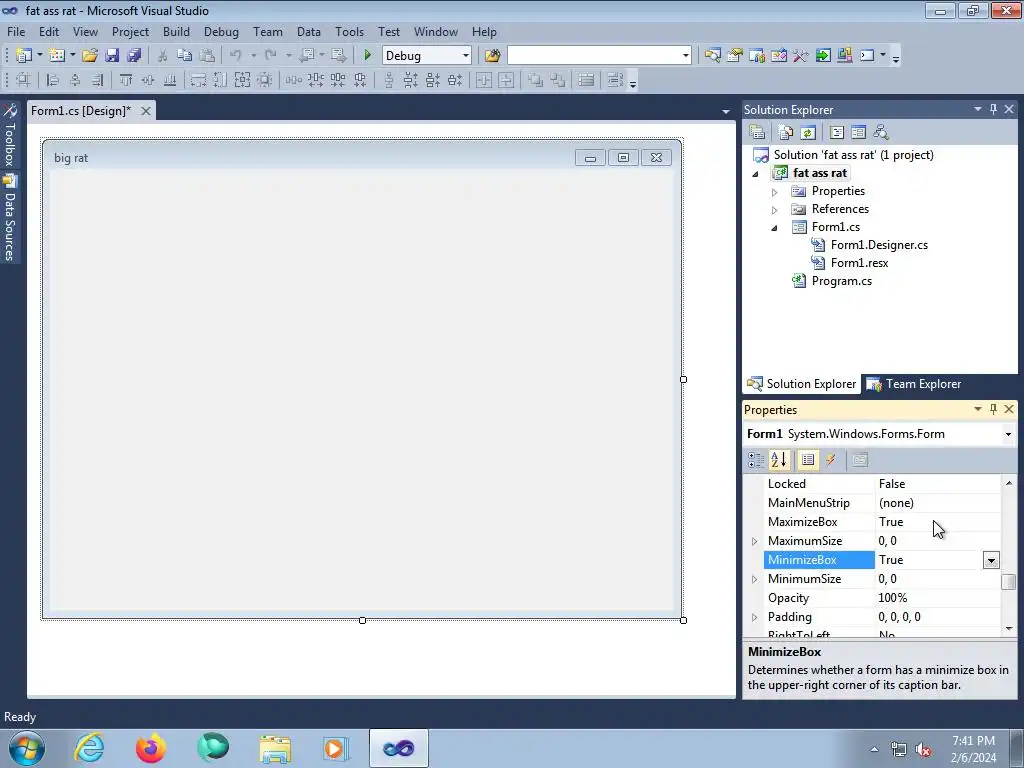Open the Build menu
This screenshot has height=768, width=1024.
click(x=176, y=31)
